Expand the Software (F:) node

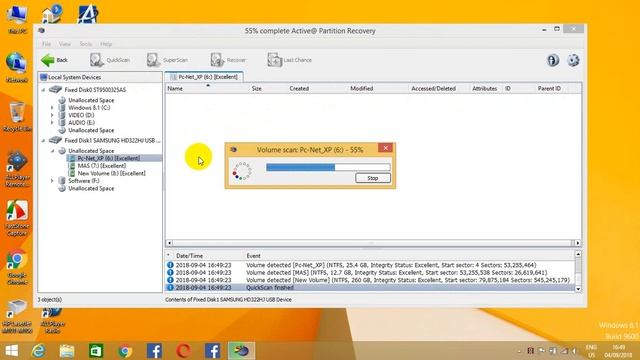pyautogui.click(x=52, y=180)
